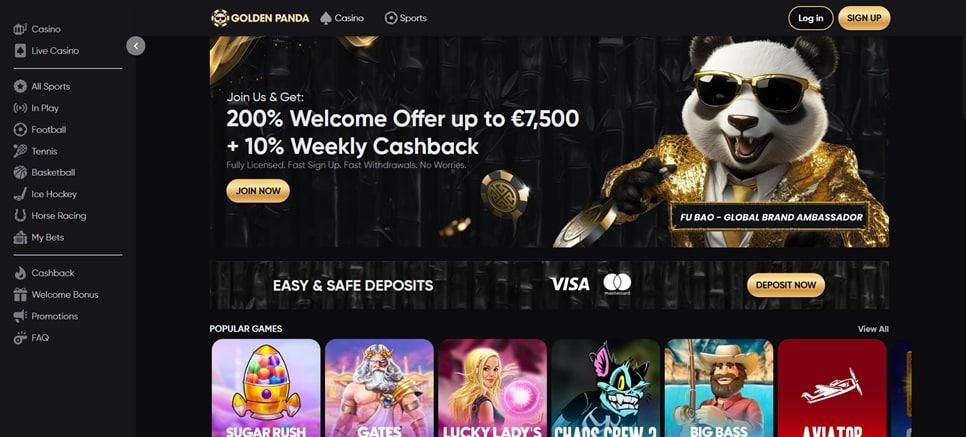This screenshot has width=966, height=437.
Task: Switch to the Casino top tab
Action: point(342,18)
